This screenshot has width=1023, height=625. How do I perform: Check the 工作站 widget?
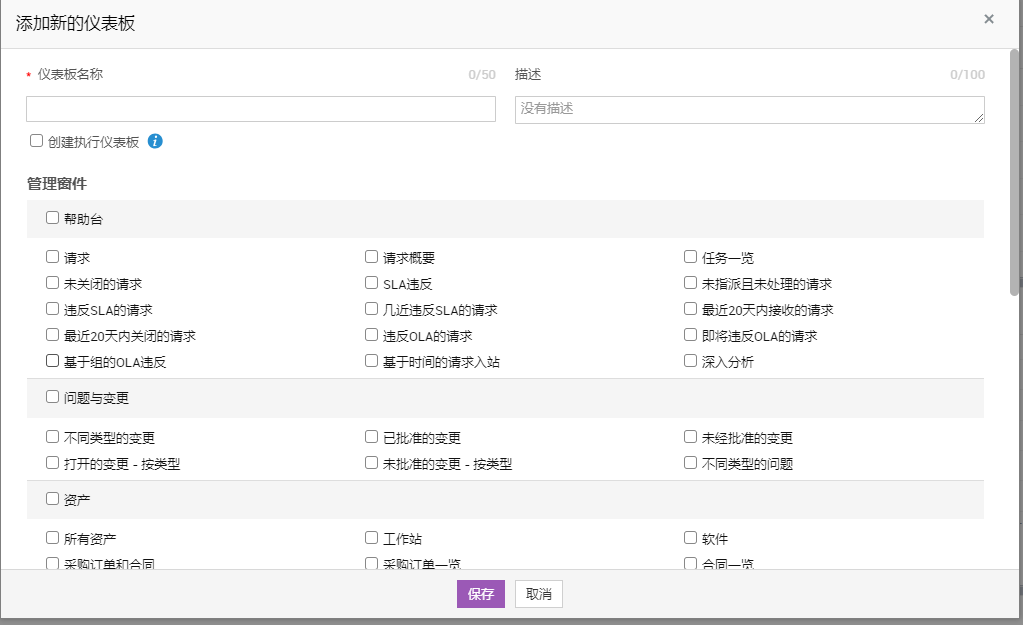click(372, 538)
